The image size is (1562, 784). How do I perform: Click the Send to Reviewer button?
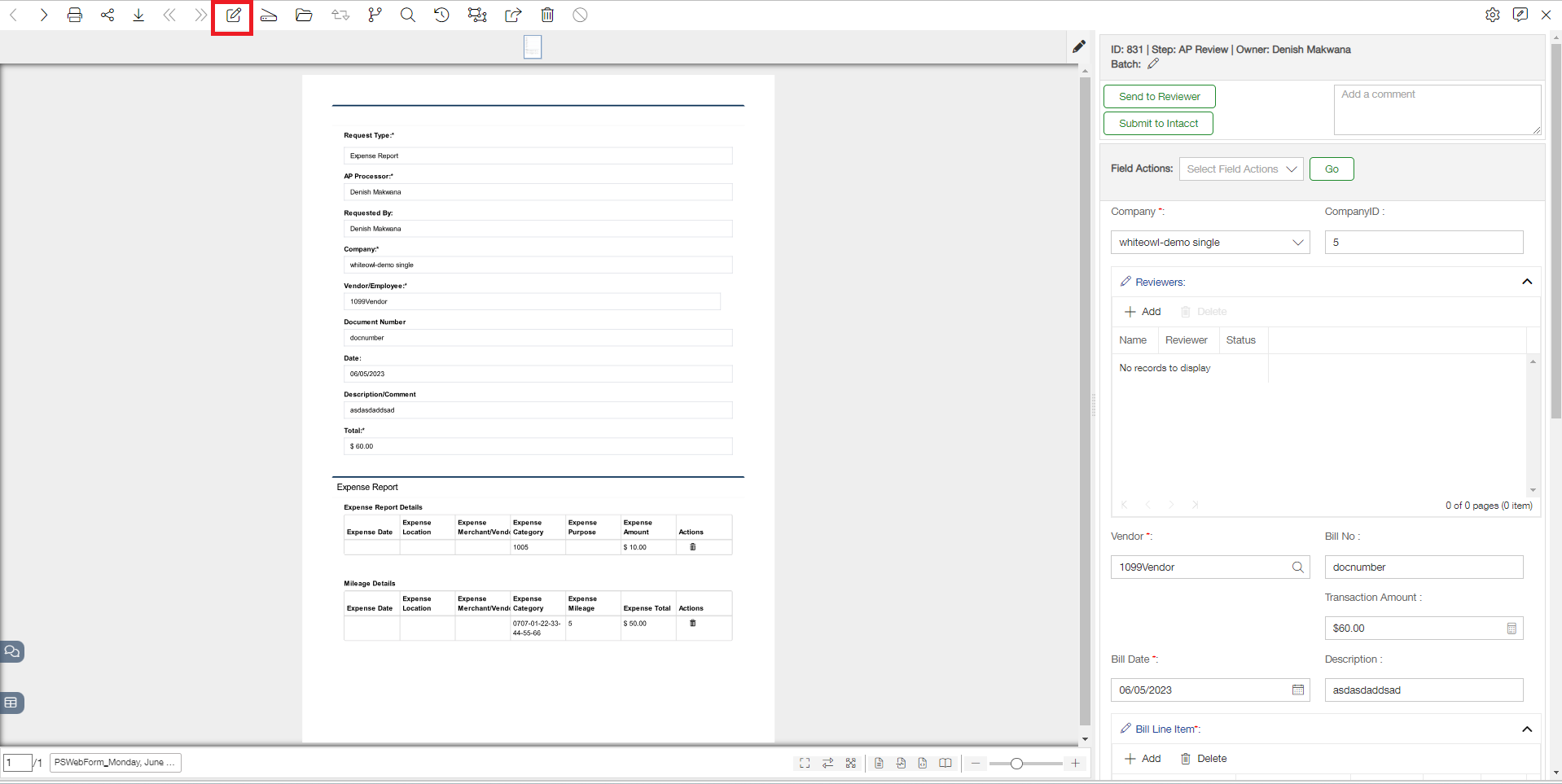1160,96
